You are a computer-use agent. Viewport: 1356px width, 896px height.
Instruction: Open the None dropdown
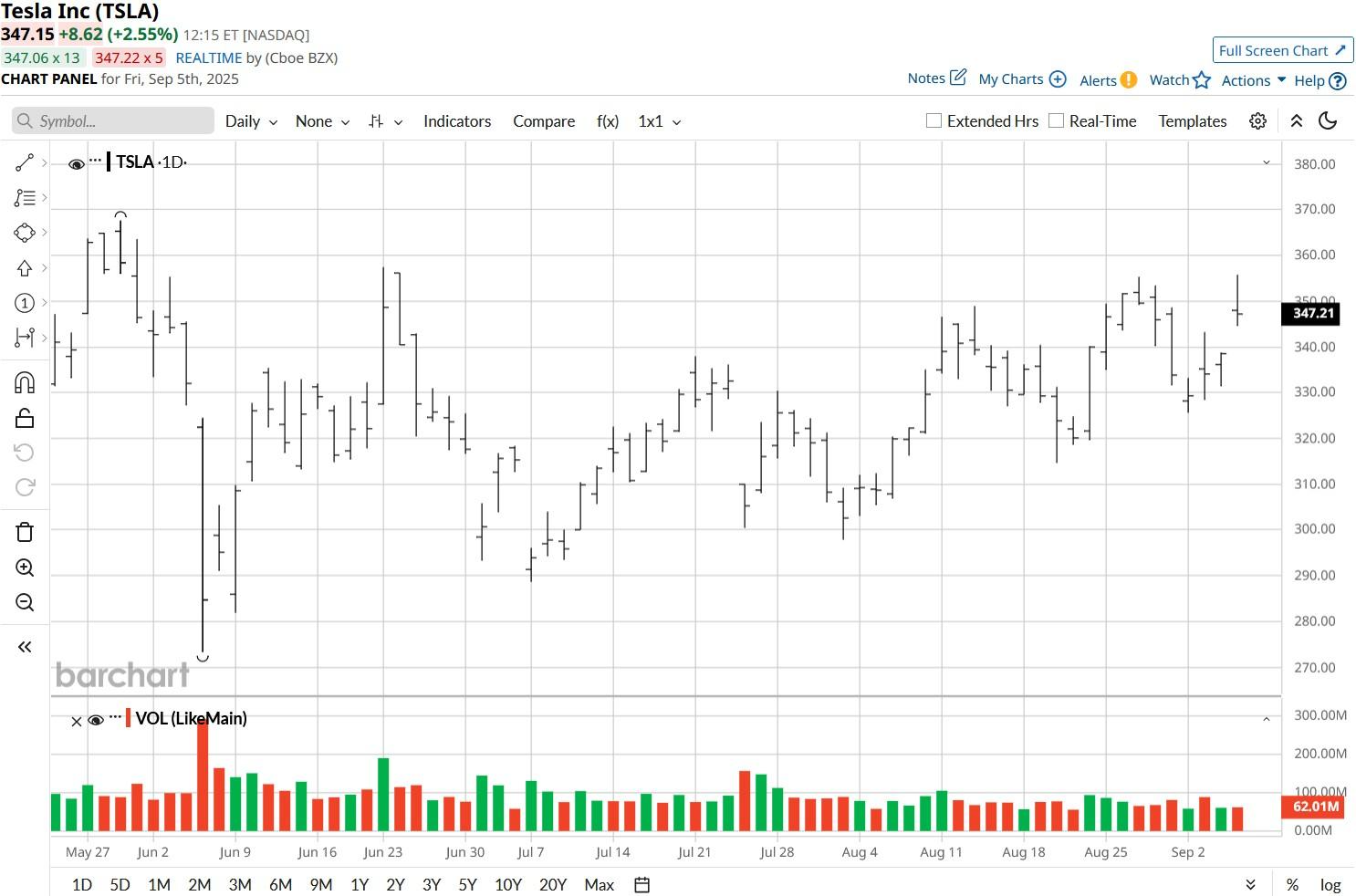323,121
